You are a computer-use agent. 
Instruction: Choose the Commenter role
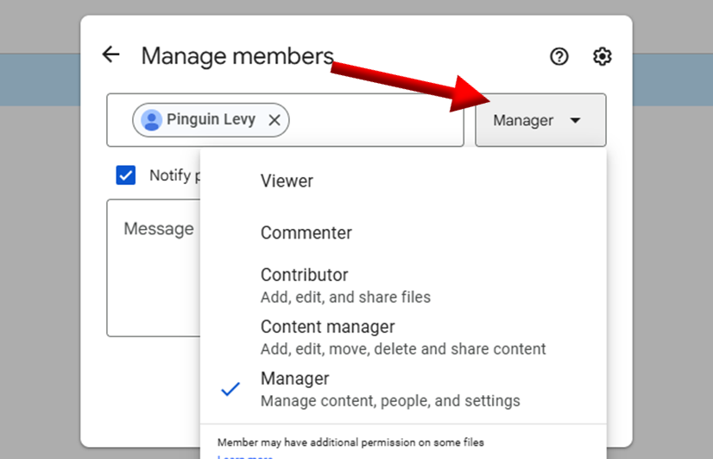306,233
